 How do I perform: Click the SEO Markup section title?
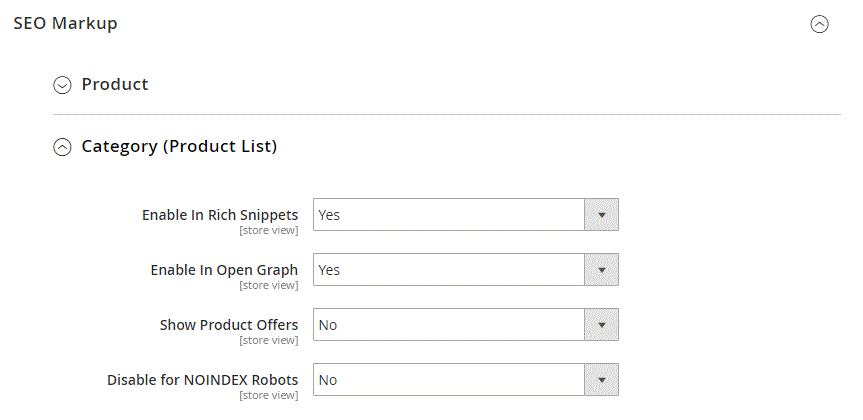[x=65, y=23]
